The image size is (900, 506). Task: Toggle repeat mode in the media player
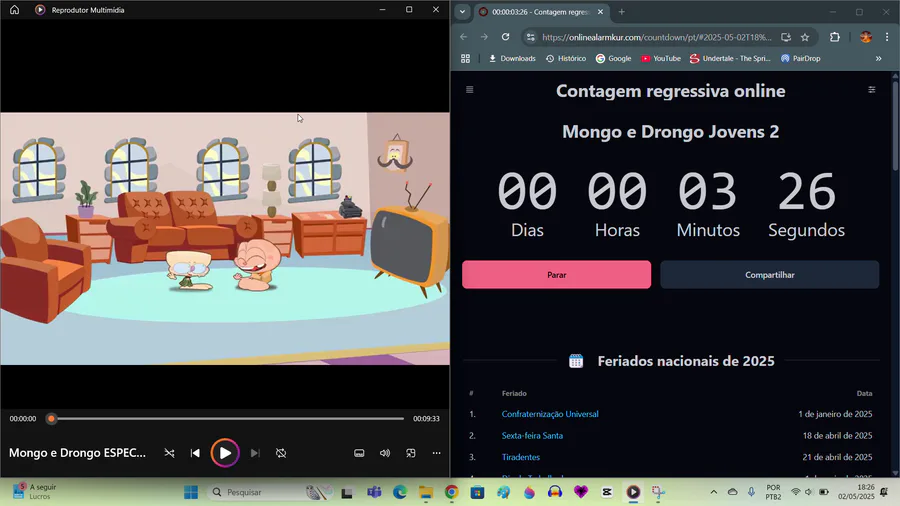tap(281, 453)
